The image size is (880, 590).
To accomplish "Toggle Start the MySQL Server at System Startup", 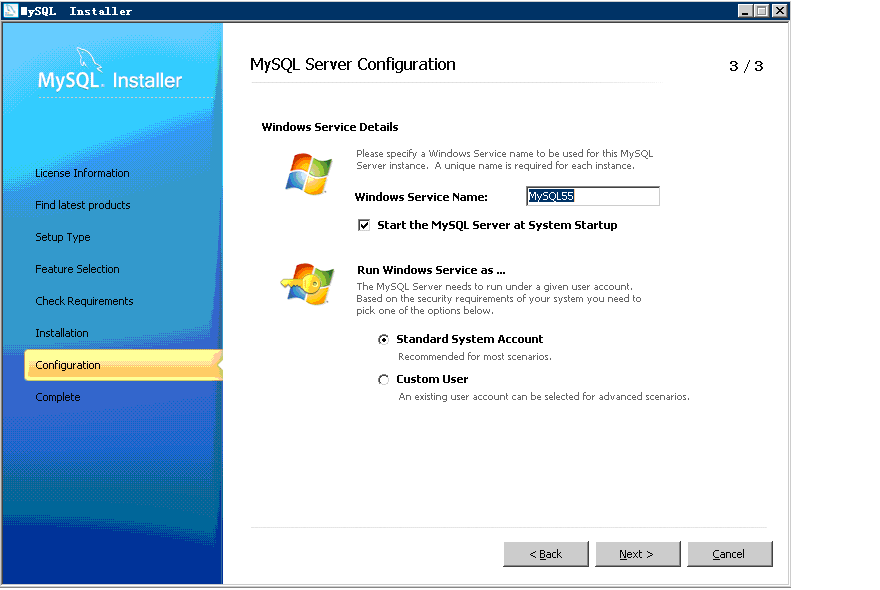I will coord(364,225).
